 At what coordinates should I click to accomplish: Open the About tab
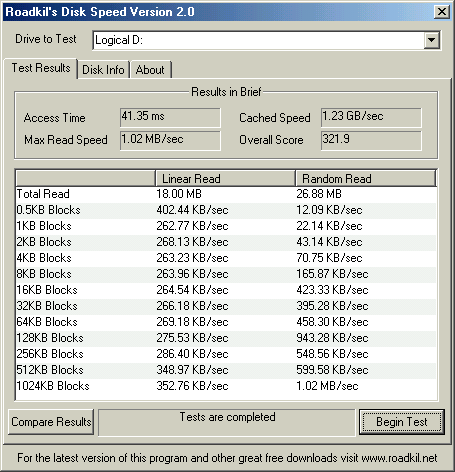[x=150, y=70]
